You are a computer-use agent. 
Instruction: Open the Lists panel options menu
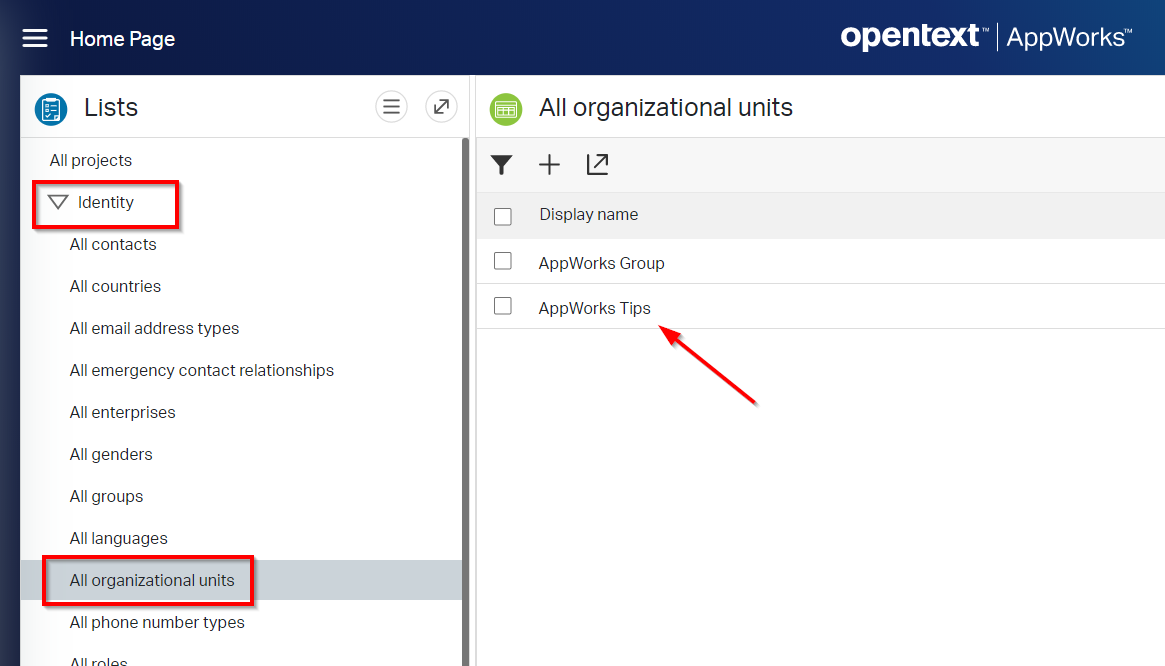click(392, 107)
